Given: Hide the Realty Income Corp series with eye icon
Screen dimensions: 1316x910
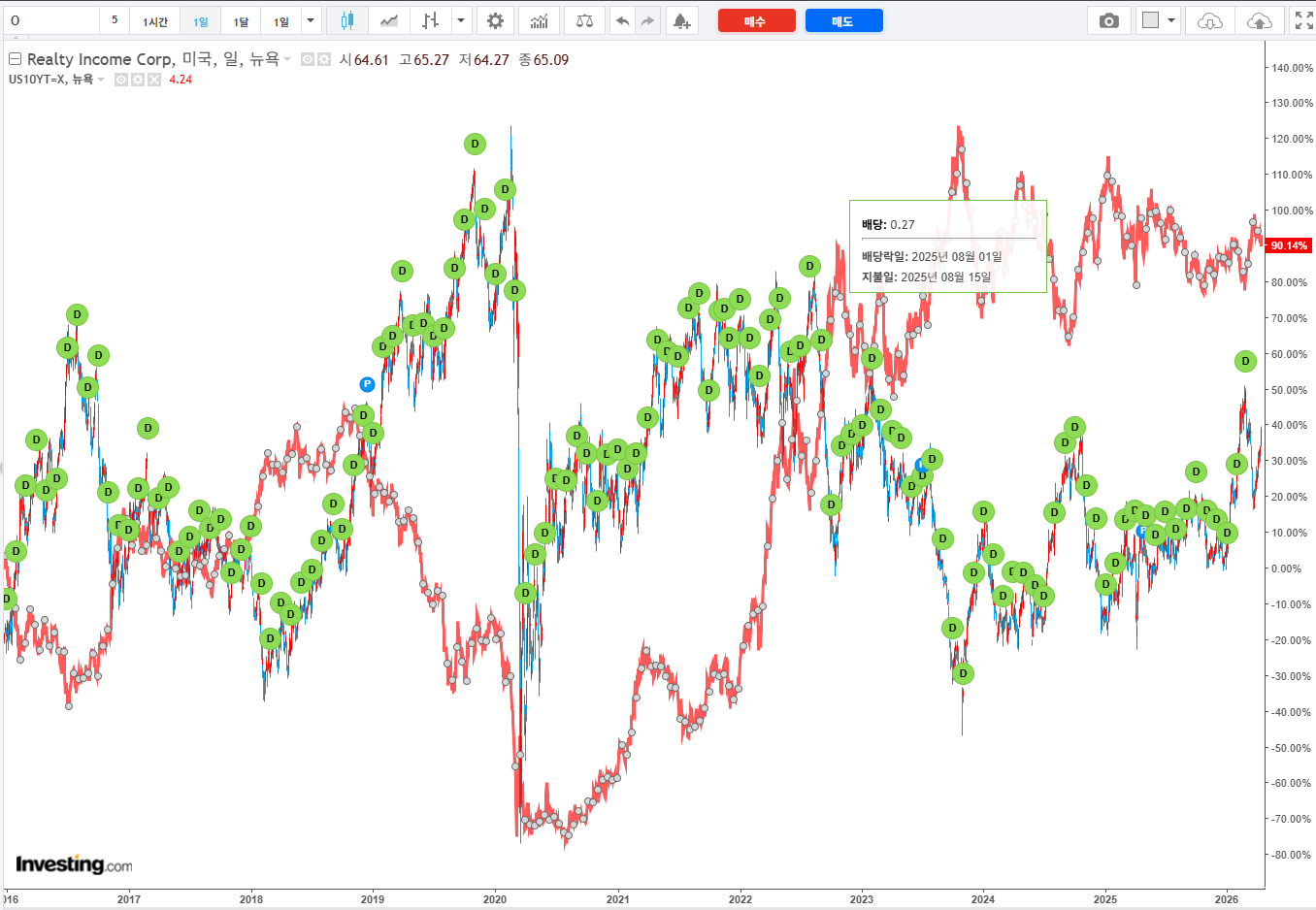Looking at the screenshot, I should pos(308,59).
